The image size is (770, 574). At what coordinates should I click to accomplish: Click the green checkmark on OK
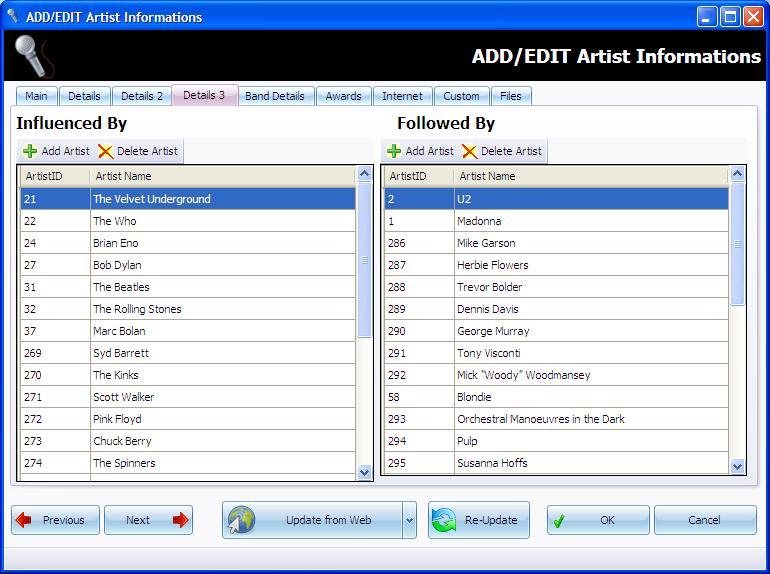[x=559, y=520]
